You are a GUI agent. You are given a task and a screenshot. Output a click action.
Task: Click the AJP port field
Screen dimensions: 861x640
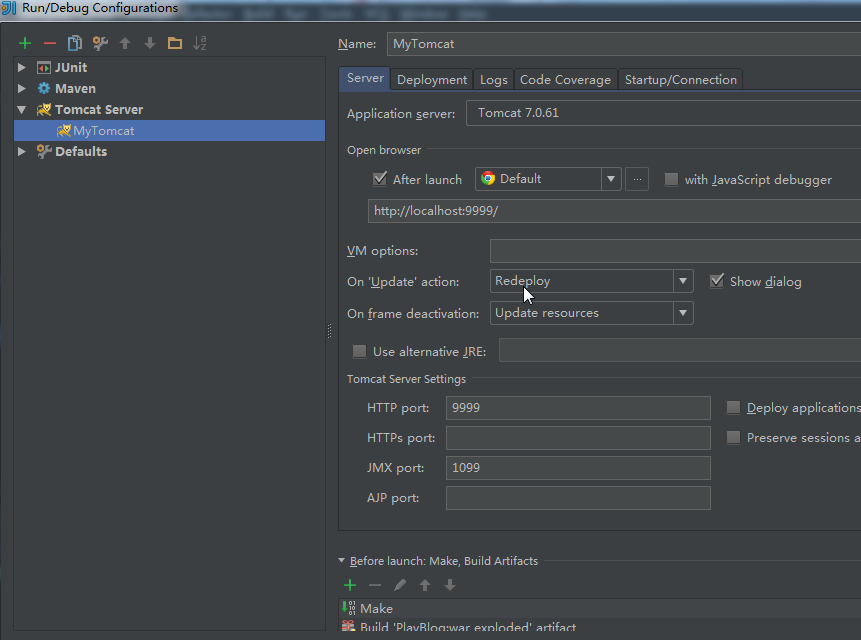[578, 498]
